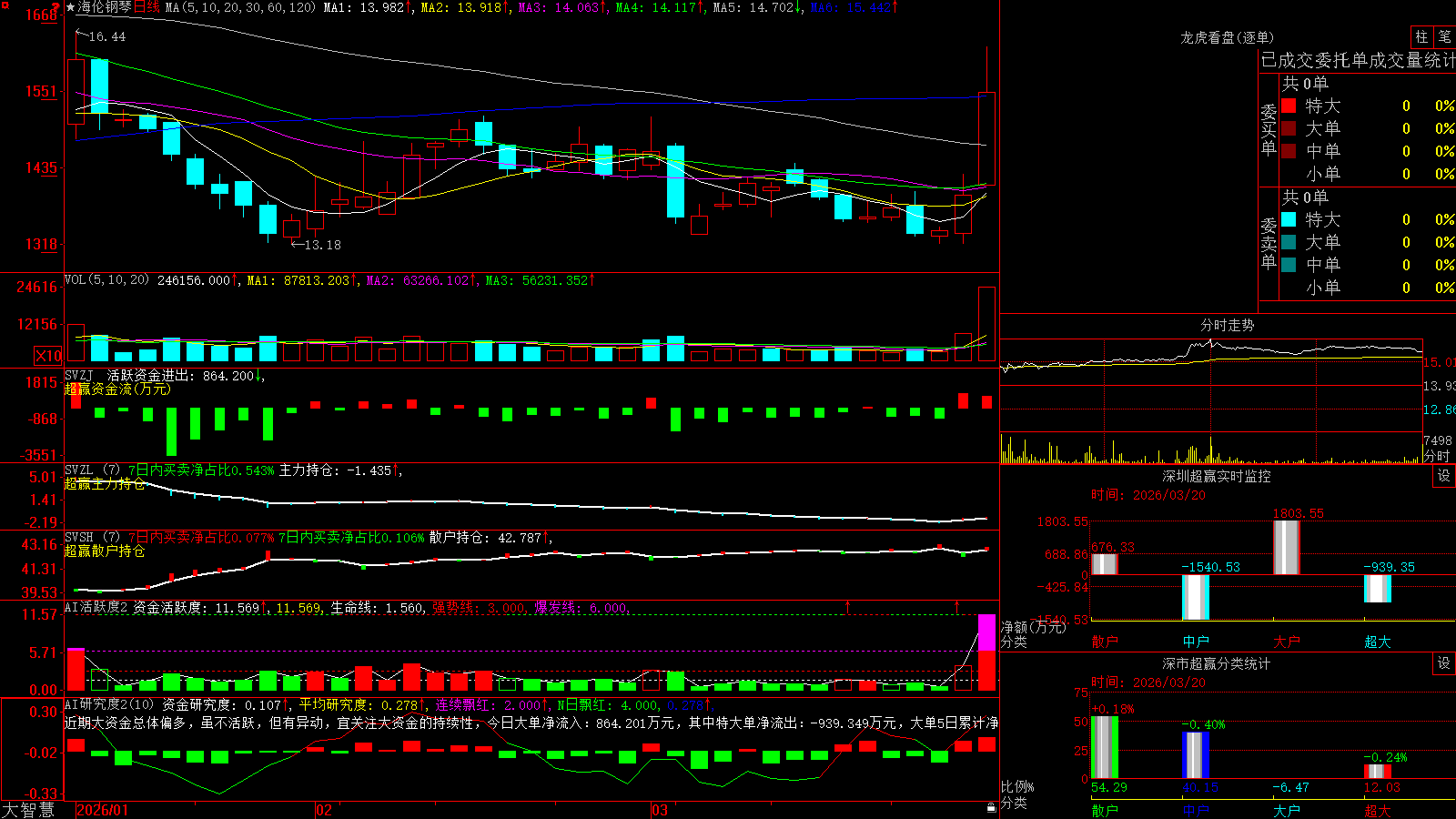Click the latest tall red candlestick
The height and width of the screenshot is (819, 1456).
[986, 138]
